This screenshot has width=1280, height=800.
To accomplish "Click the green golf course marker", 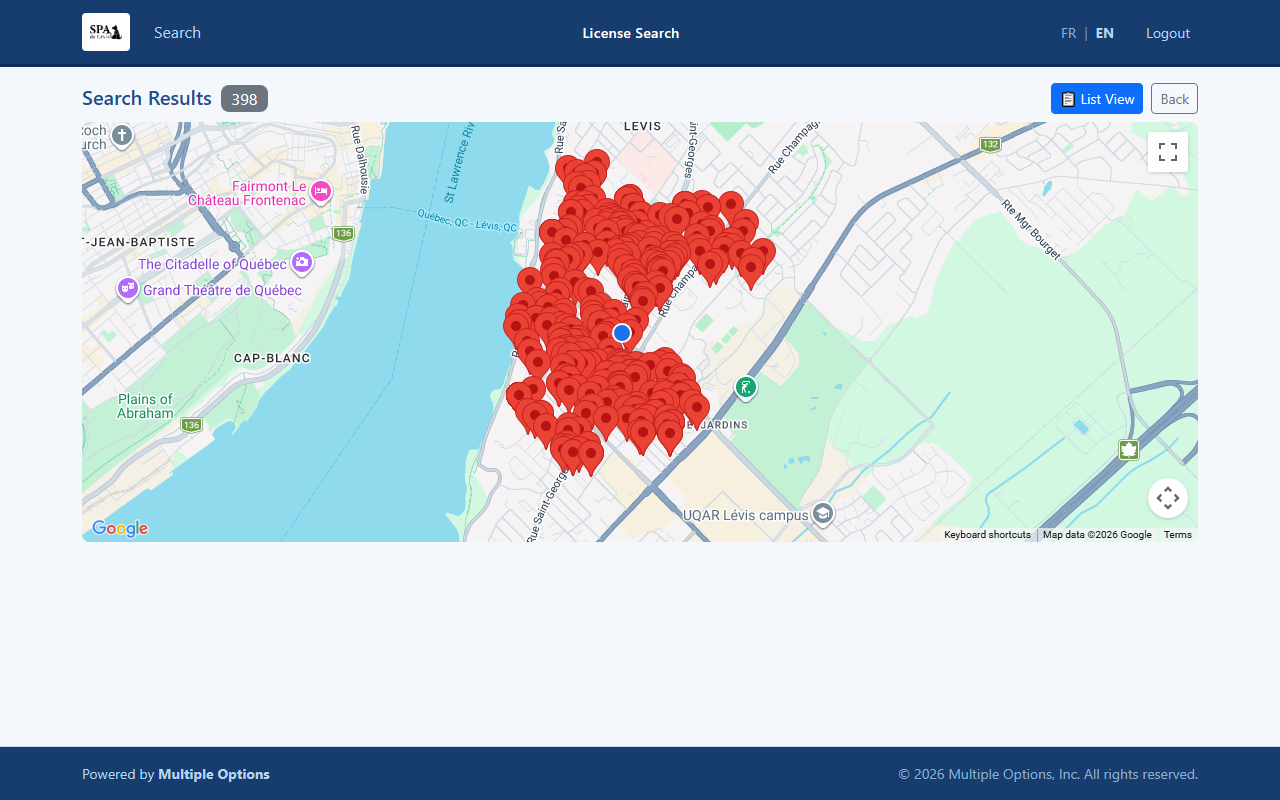I will [x=745, y=387].
